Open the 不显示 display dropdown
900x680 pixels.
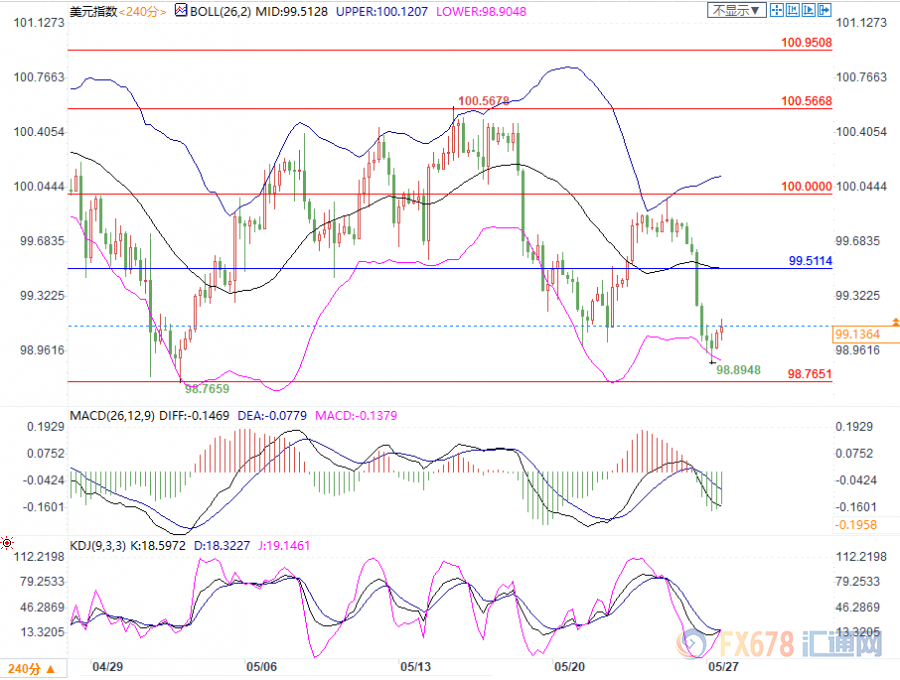(735, 10)
